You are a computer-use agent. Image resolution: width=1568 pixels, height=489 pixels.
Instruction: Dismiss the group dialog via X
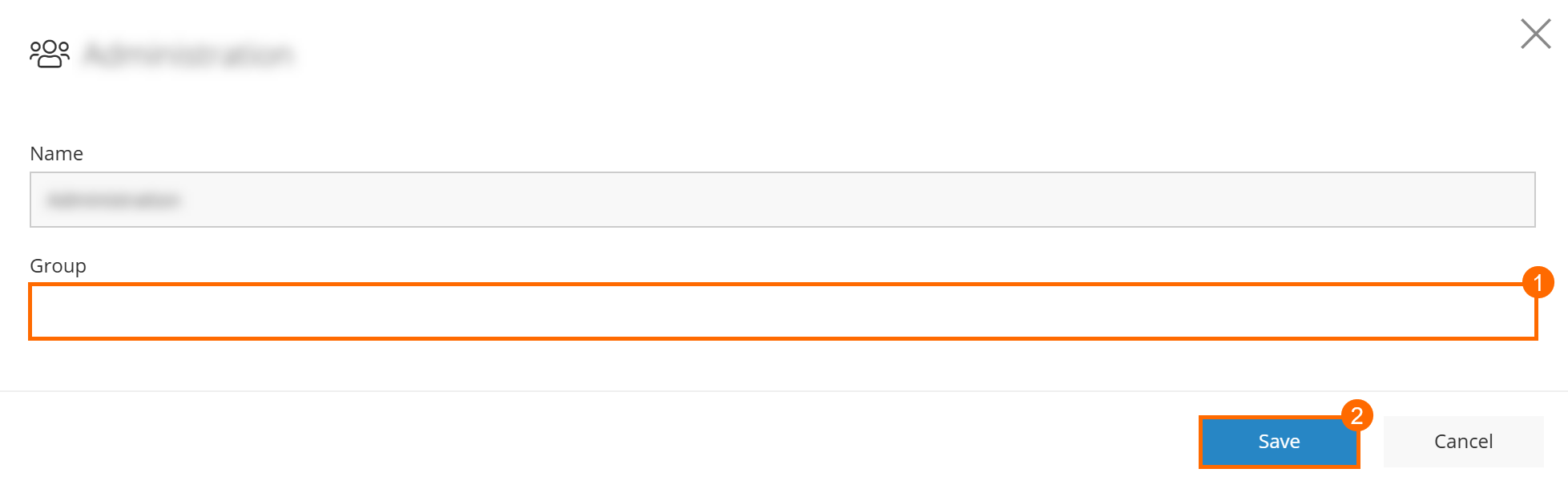coord(1535,34)
